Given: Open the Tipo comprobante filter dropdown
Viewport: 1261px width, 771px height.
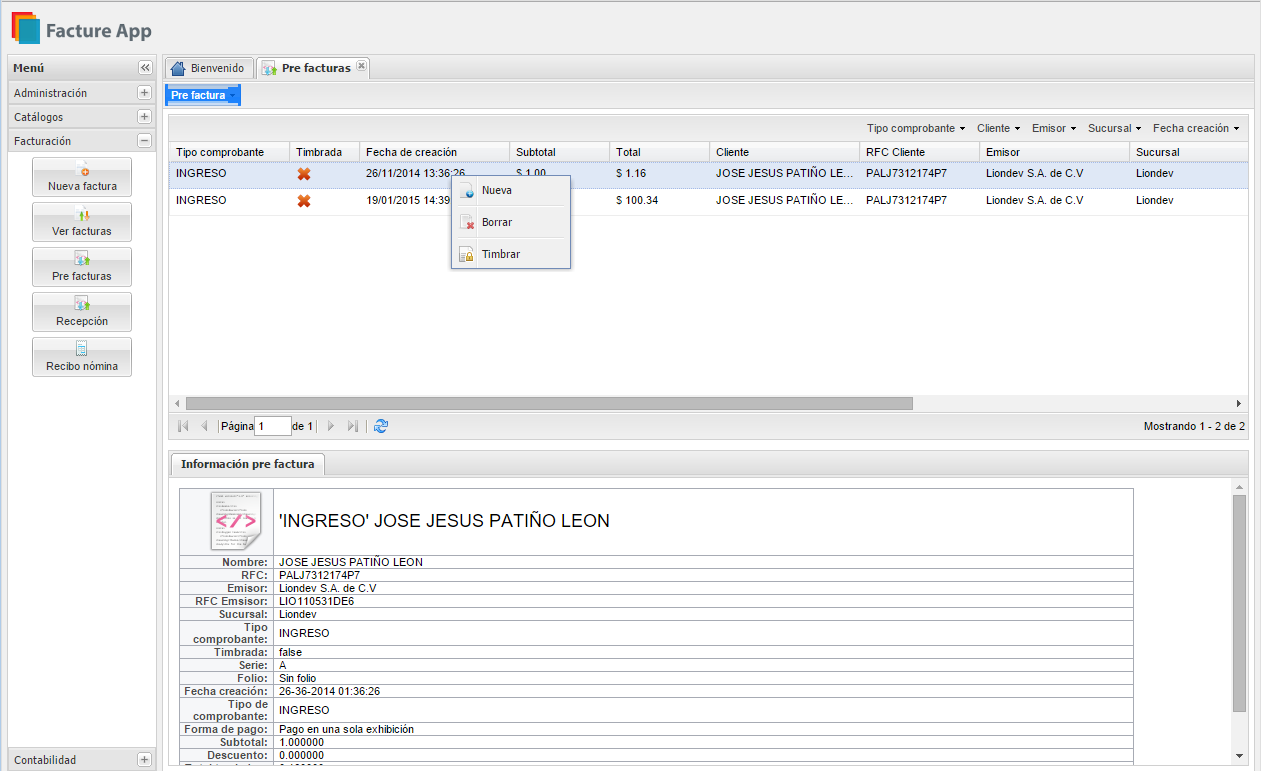Looking at the screenshot, I should (915, 128).
